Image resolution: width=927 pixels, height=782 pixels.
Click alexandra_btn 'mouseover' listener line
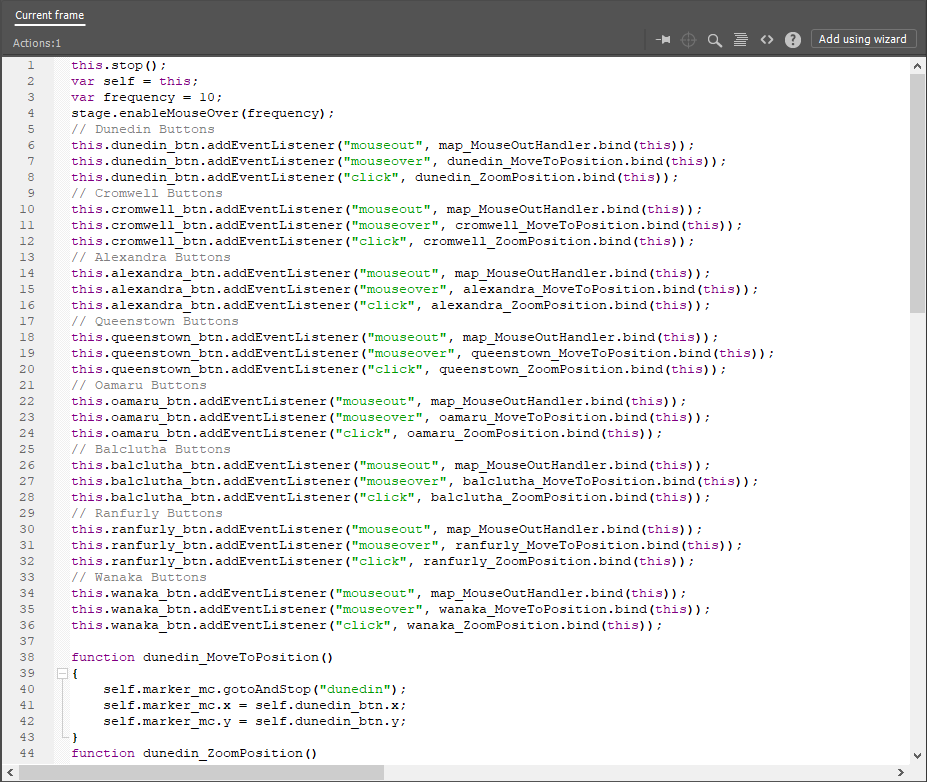pos(414,289)
